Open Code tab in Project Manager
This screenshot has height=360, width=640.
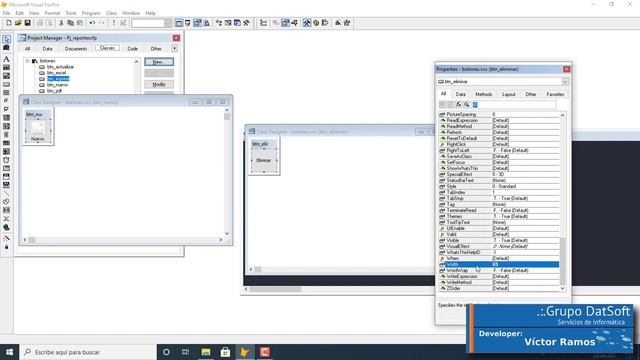click(133, 49)
